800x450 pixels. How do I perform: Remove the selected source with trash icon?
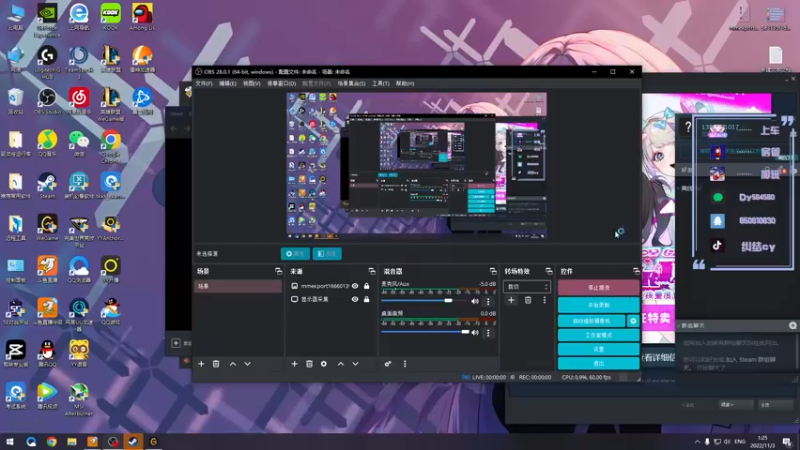(x=309, y=364)
